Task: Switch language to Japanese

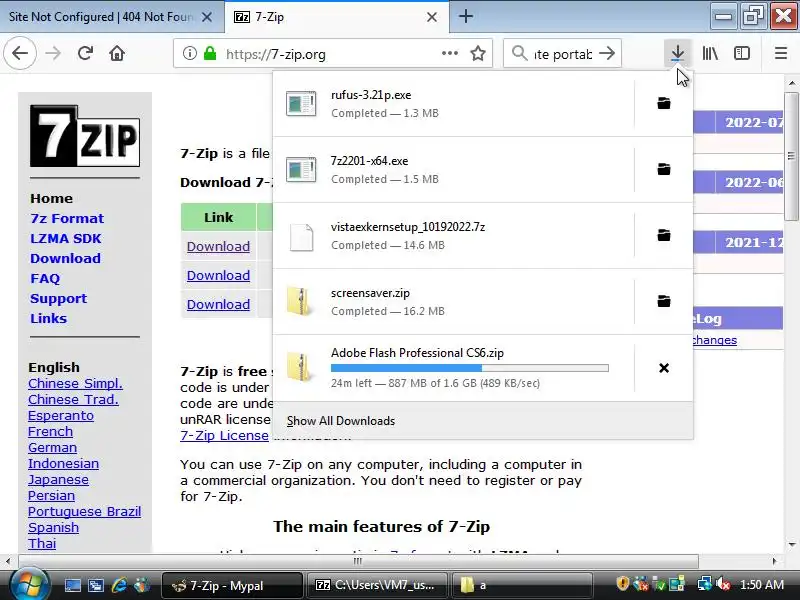Action: point(58,480)
